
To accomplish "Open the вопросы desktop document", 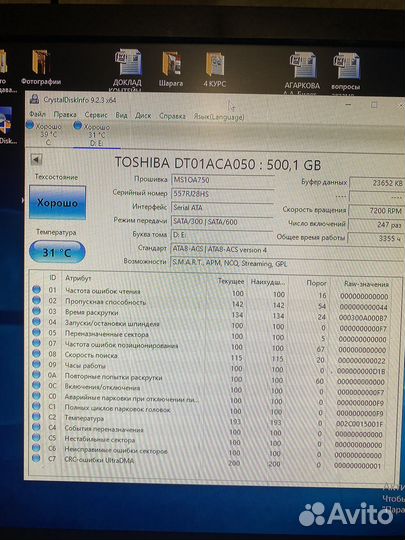I will click(x=346, y=72).
